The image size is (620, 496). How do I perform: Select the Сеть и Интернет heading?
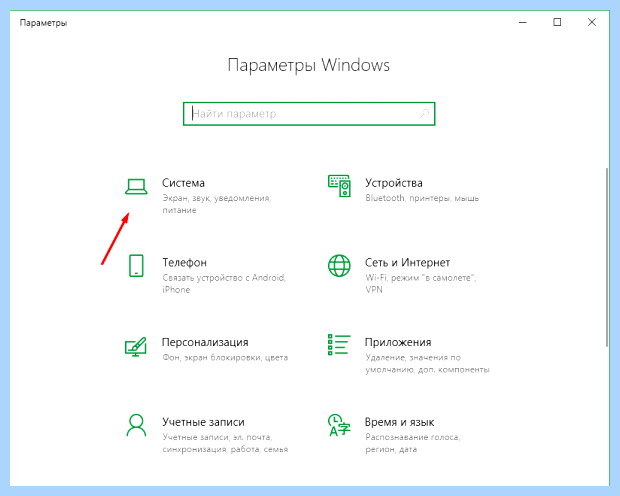pos(407,263)
